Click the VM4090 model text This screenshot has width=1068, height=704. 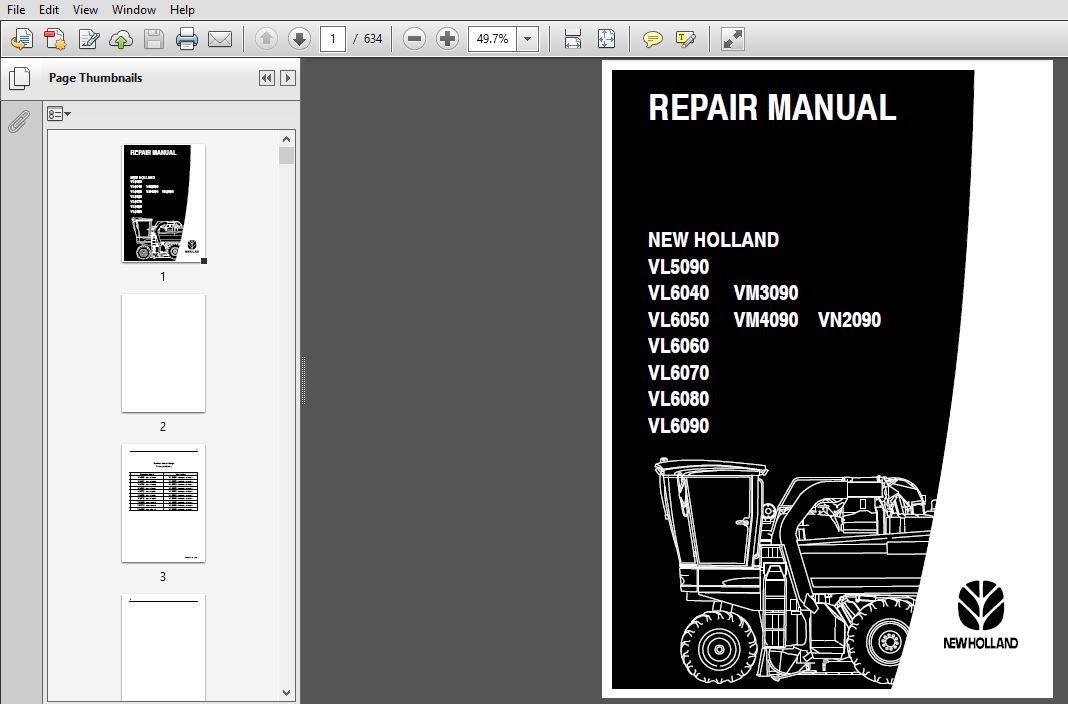click(766, 320)
